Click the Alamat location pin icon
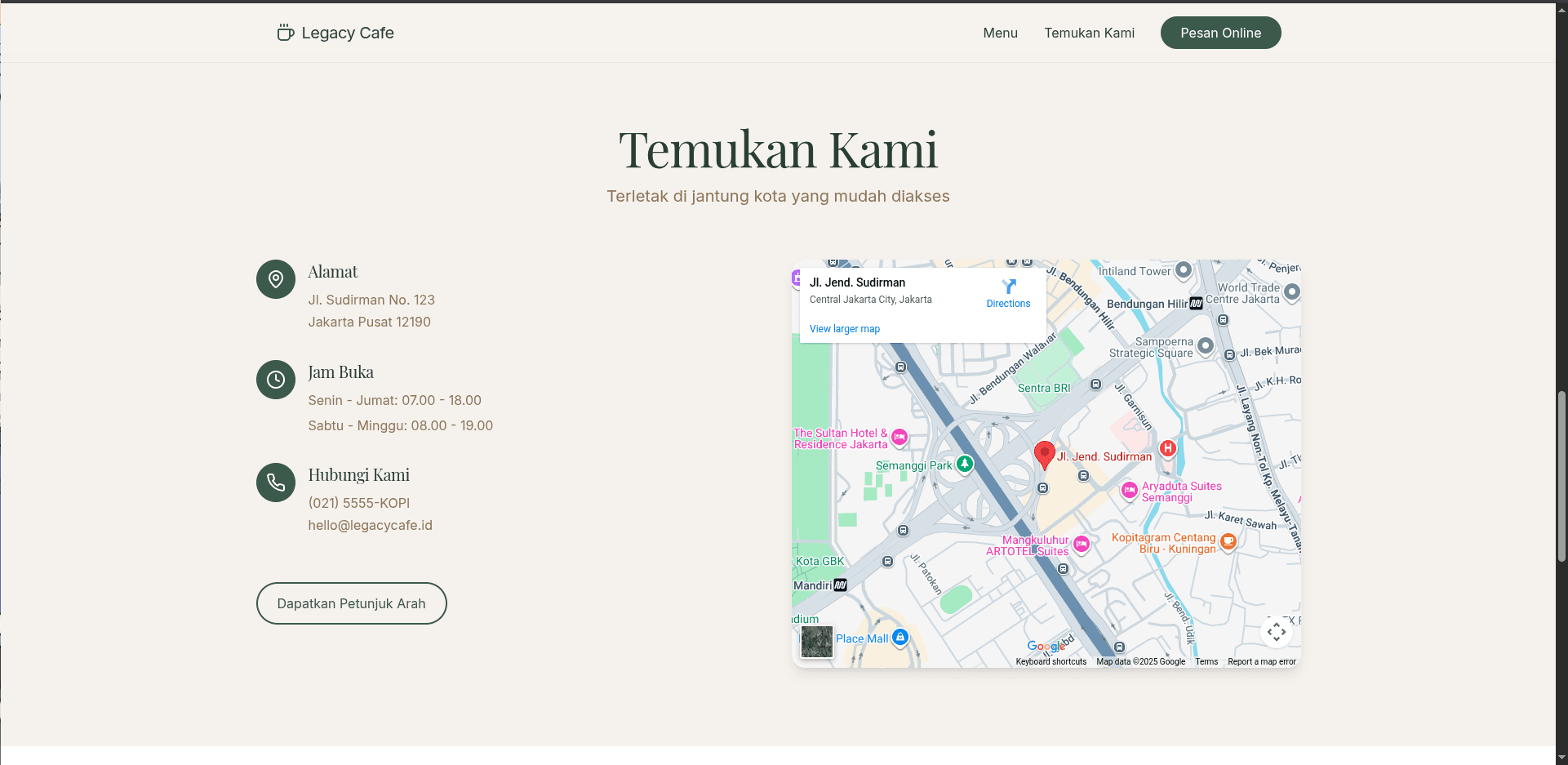Image resolution: width=1568 pixels, height=765 pixels. tap(276, 279)
